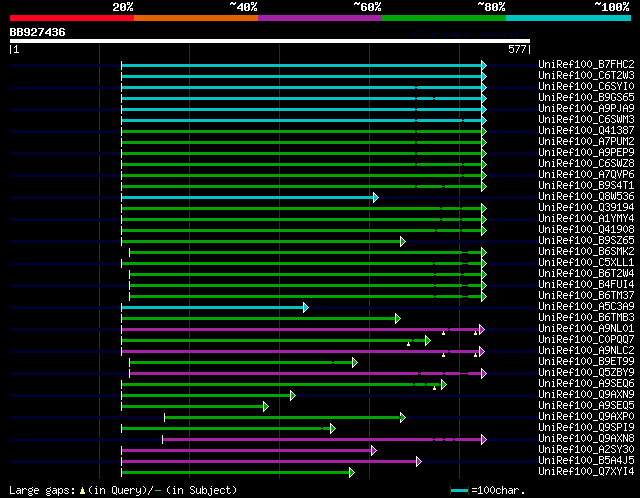Click the red 20% legend segment

coord(72,18)
